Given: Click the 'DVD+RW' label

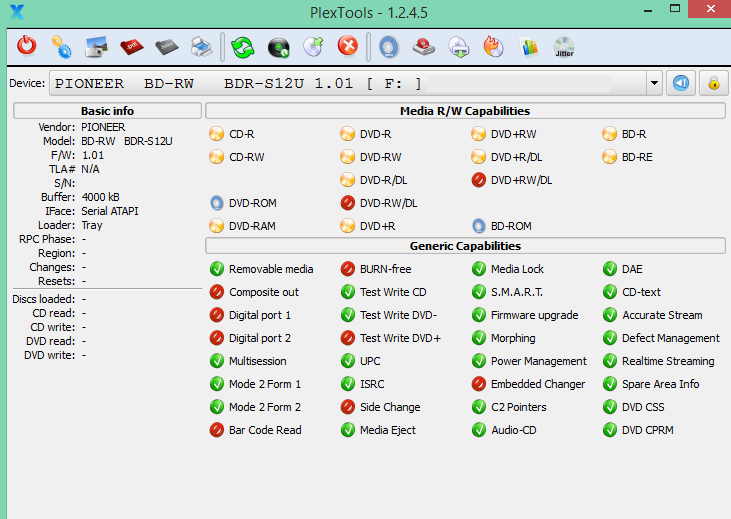Looking at the screenshot, I should click(514, 134).
